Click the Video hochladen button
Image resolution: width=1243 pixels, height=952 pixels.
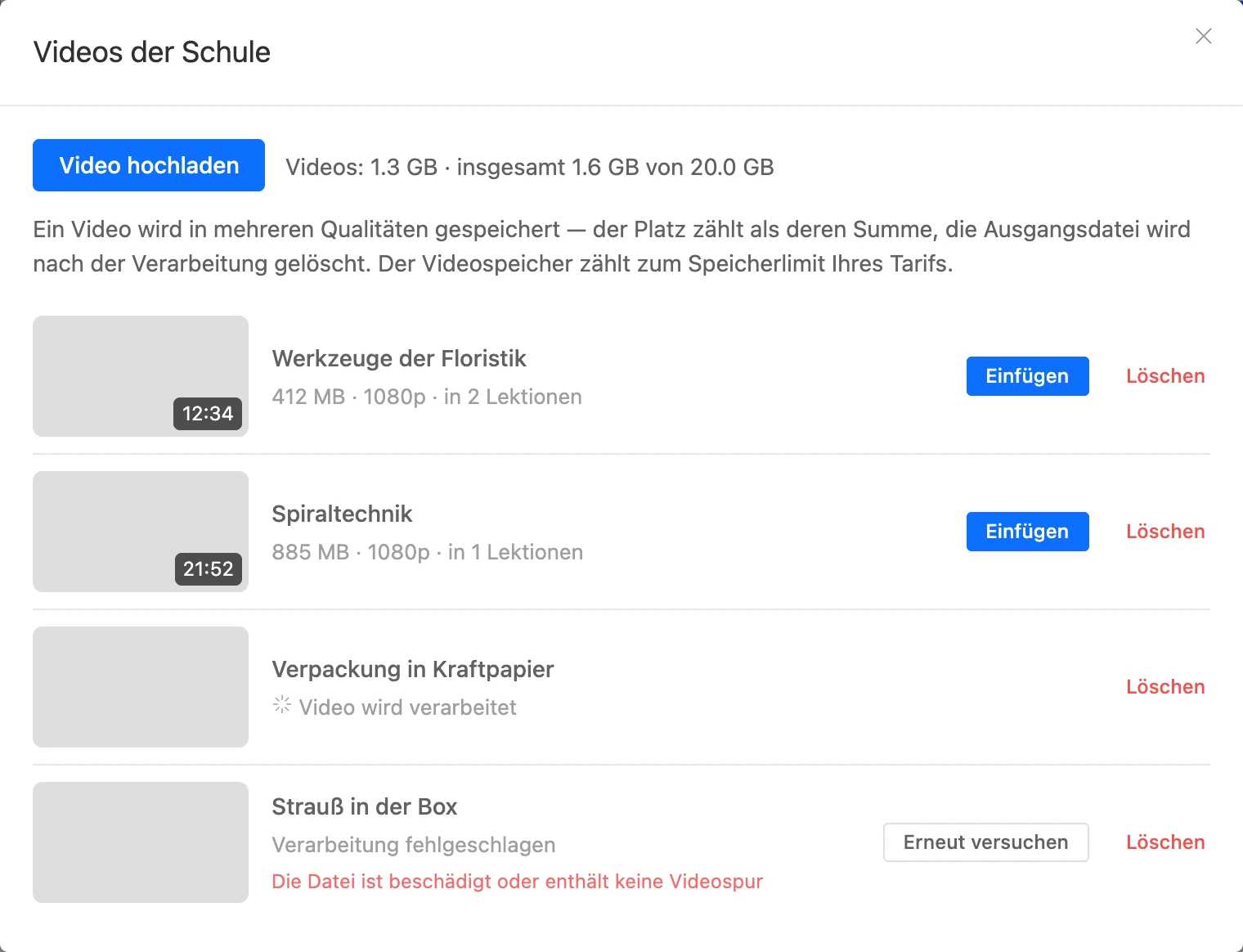tap(149, 165)
